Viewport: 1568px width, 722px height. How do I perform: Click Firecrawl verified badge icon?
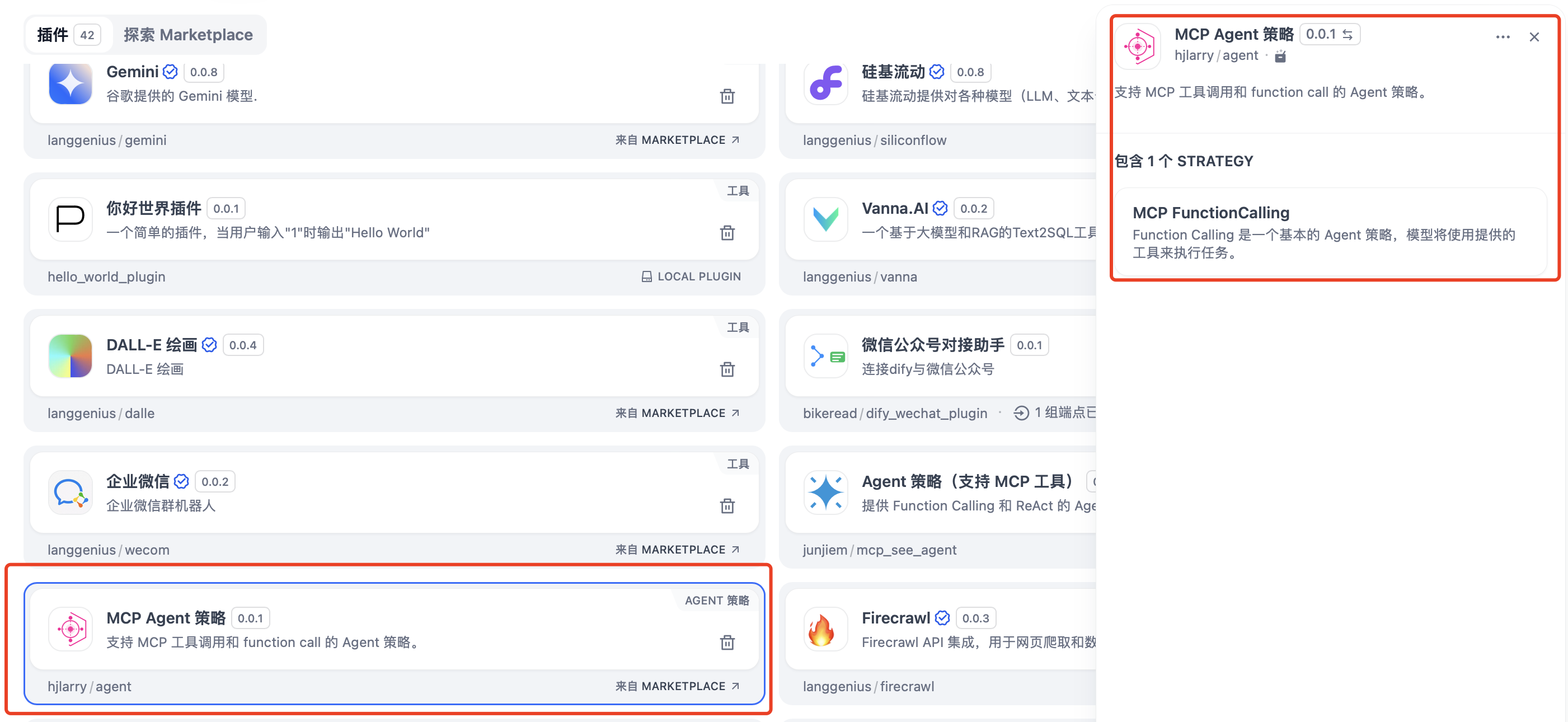942,618
